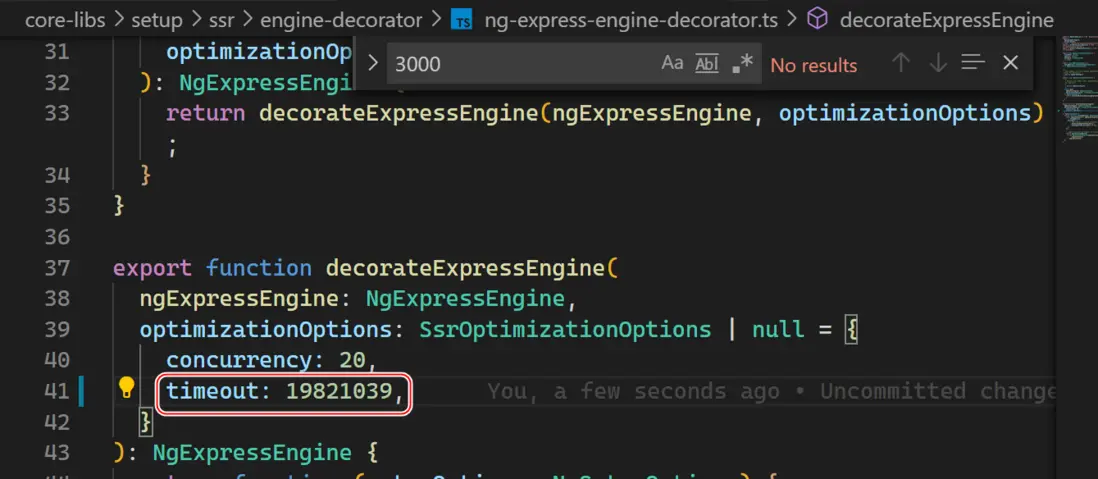Enable Match Case (Aa) in find
The height and width of the screenshot is (479, 1098).
tap(672, 63)
